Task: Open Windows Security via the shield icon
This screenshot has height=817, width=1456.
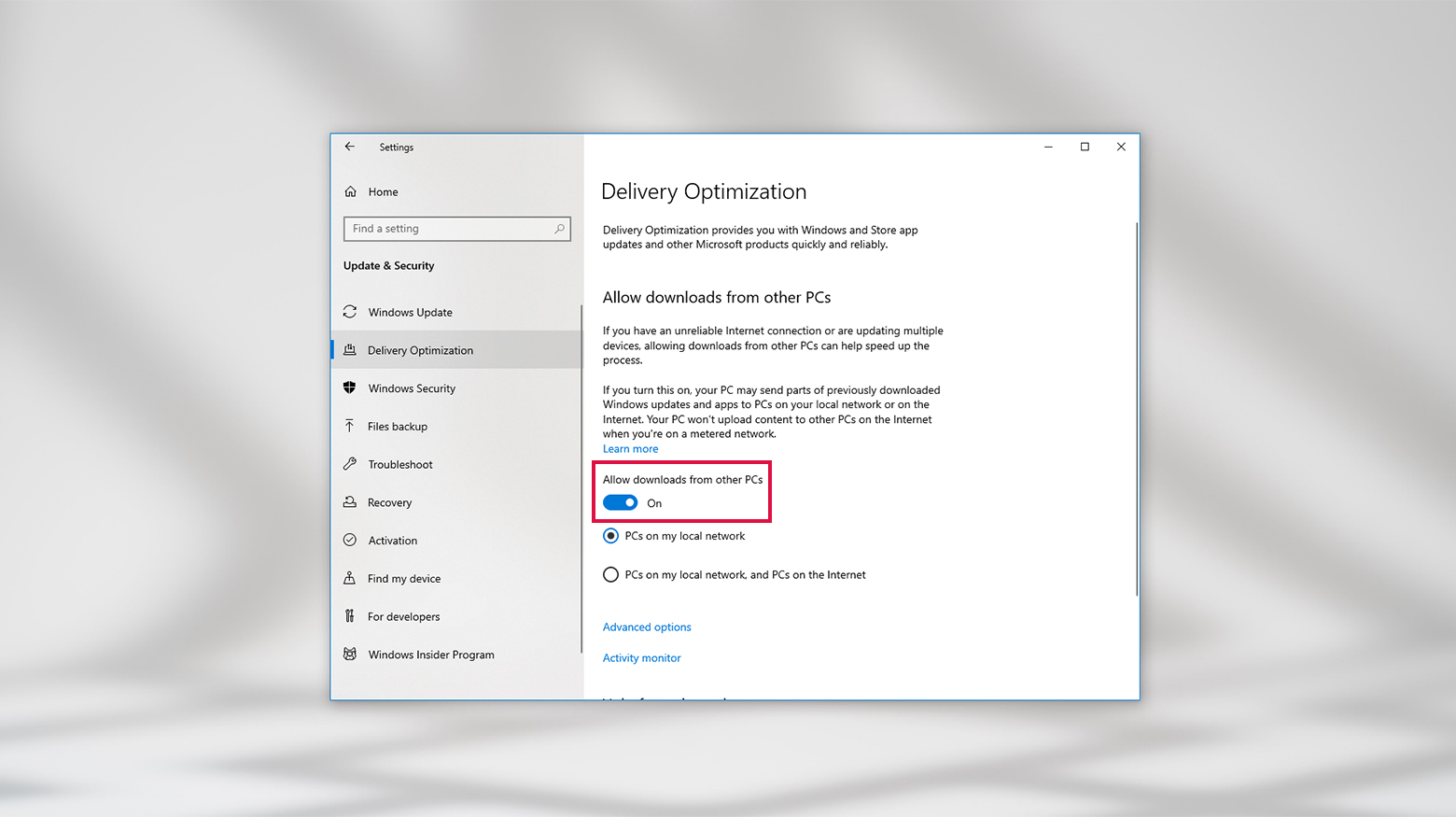Action: tap(349, 387)
